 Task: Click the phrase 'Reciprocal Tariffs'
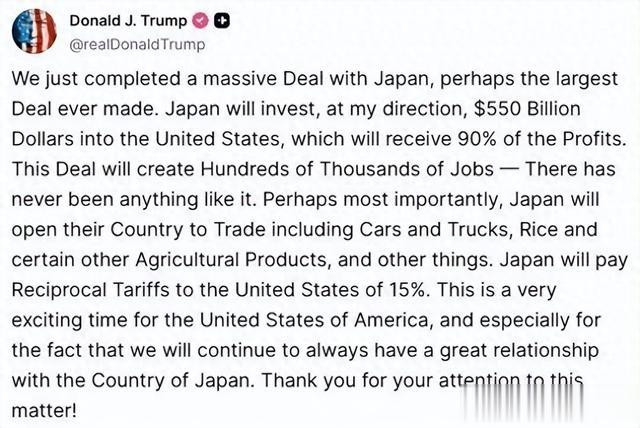(x=90, y=290)
